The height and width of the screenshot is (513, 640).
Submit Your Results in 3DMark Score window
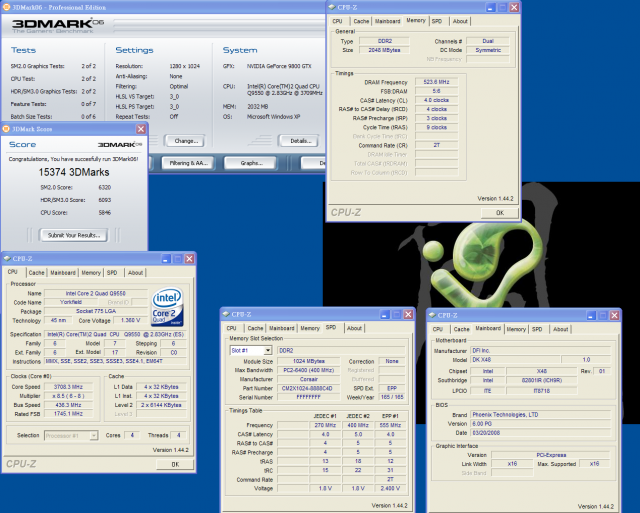(x=73, y=235)
